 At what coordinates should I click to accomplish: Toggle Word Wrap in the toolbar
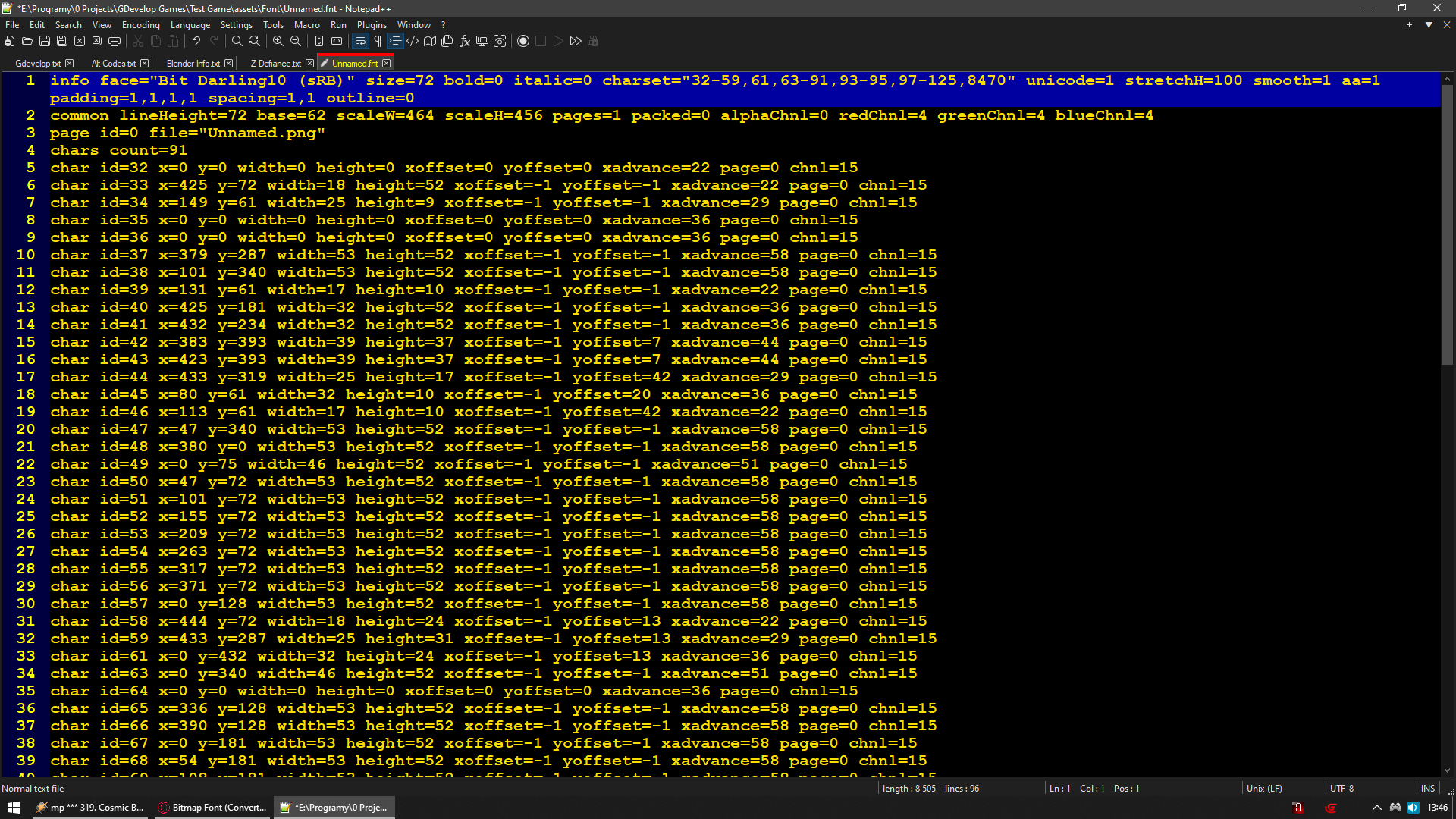click(360, 41)
